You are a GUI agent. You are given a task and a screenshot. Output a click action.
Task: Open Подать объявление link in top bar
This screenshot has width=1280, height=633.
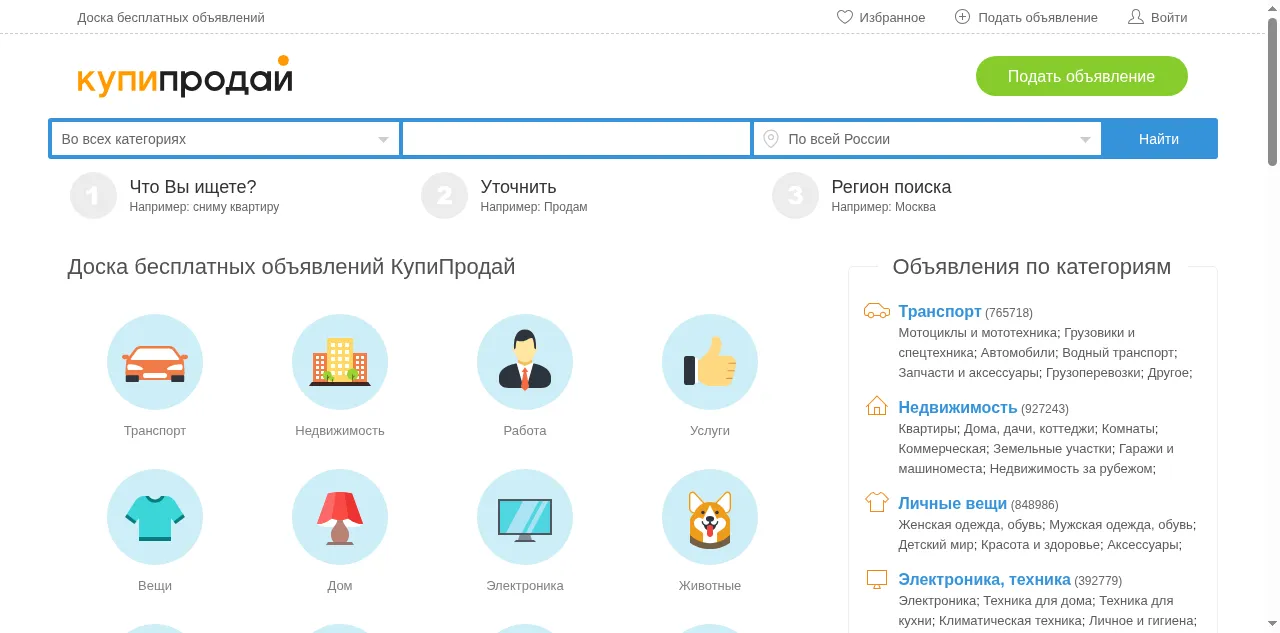(x=1037, y=17)
